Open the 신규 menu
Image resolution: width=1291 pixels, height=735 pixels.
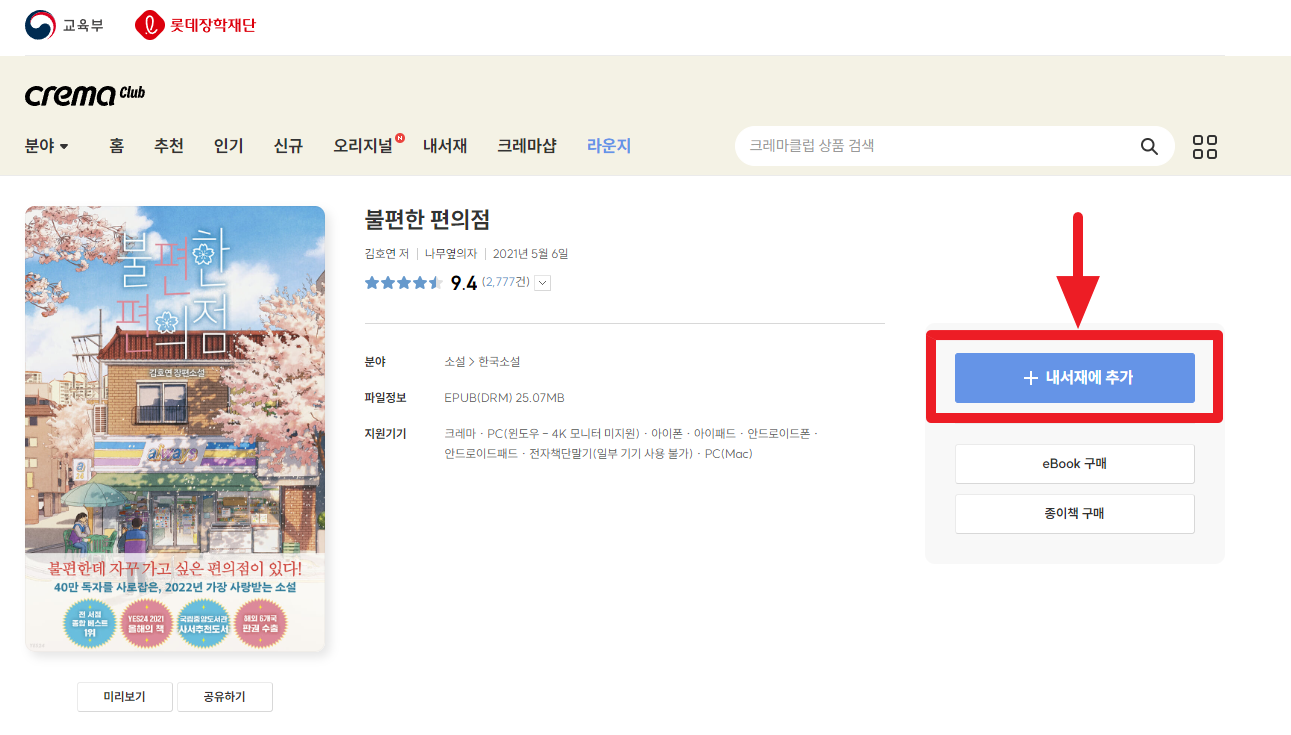(x=288, y=146)
